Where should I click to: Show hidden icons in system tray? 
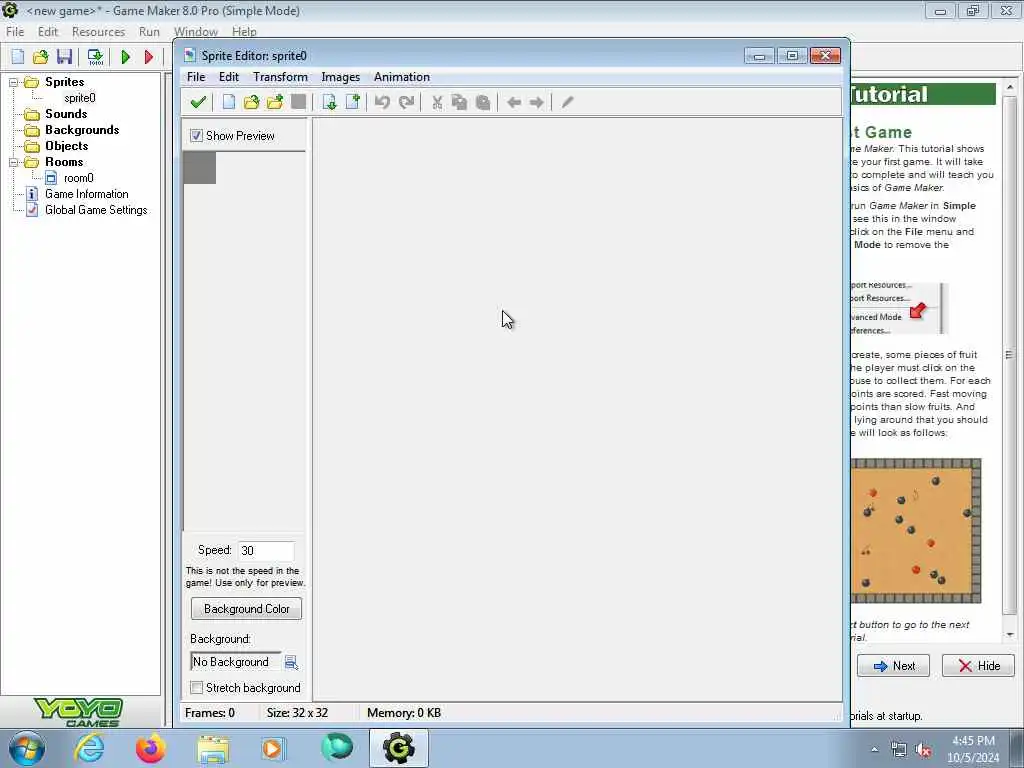[x=874, y=750]
